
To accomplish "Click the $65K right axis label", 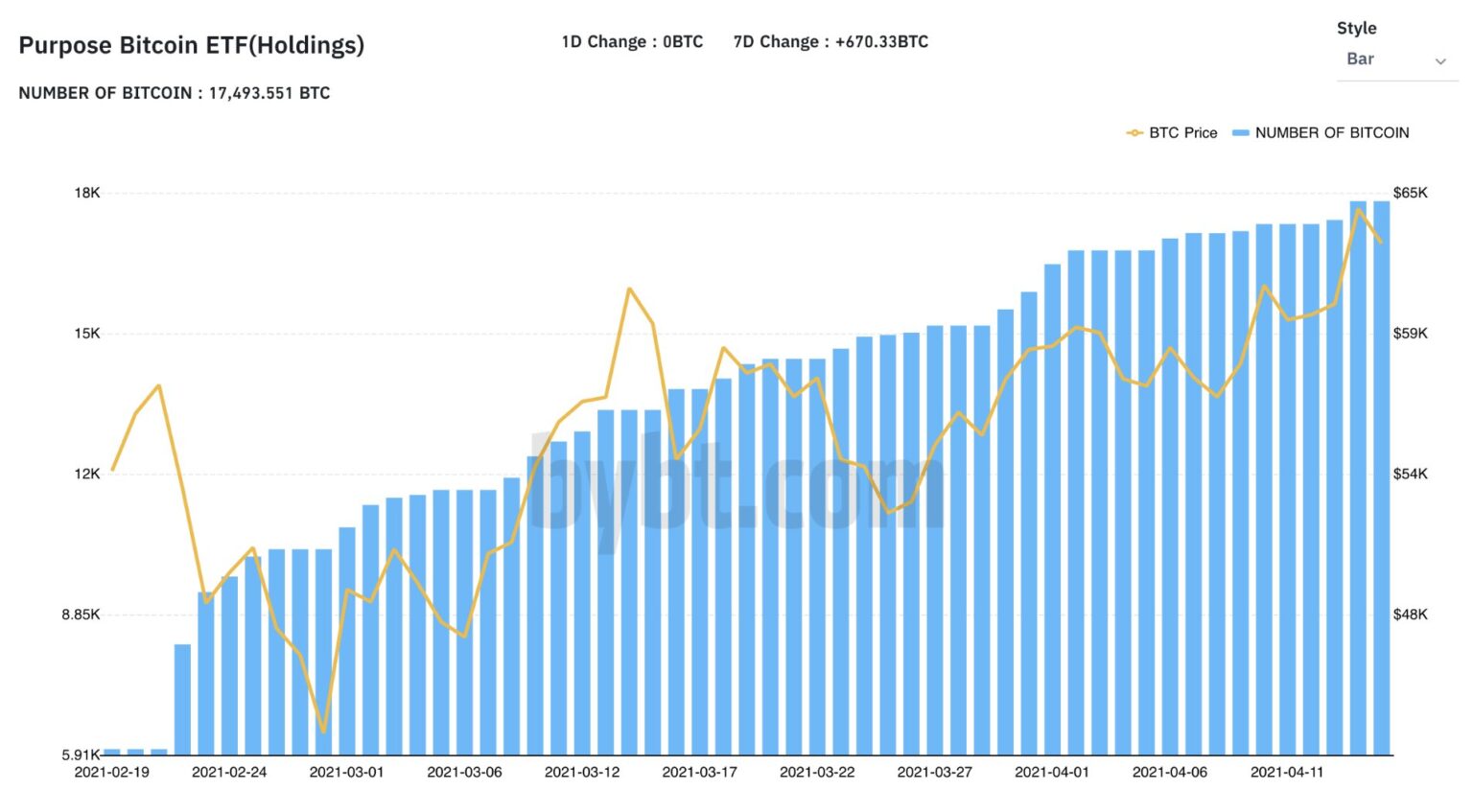I will click(x=1410, y=193).
